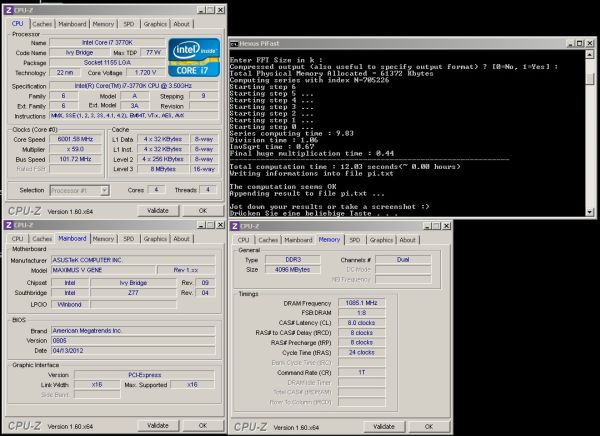The image size is (600, 436).
Task: Click the Level 3 cache value 8 MBytes
Action: pyautogui.click(x=163, y=169)
